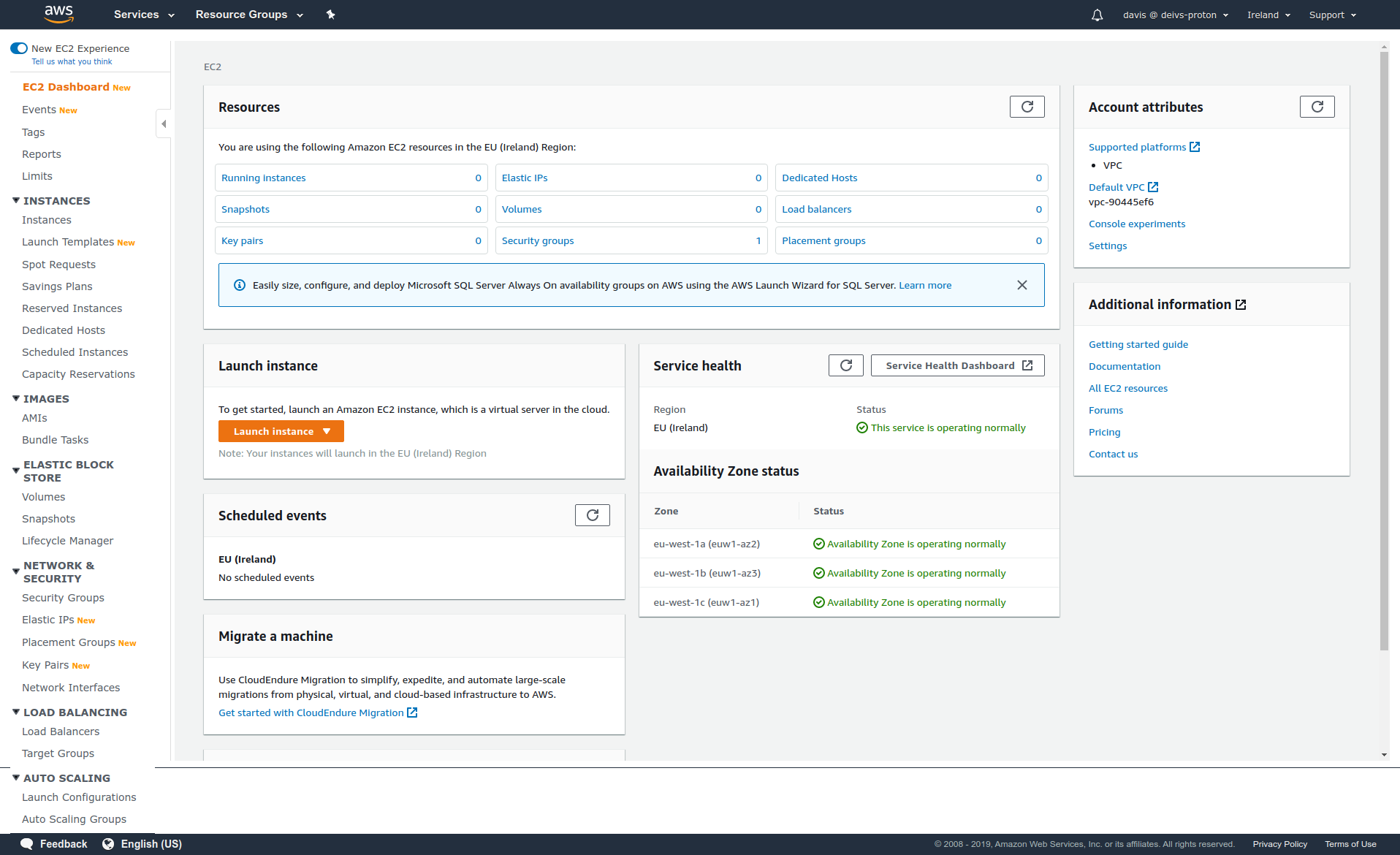The image size is (1400, 855).
Task: Click Get started with CloudEndure Migration
Action: tap(311, 712)
